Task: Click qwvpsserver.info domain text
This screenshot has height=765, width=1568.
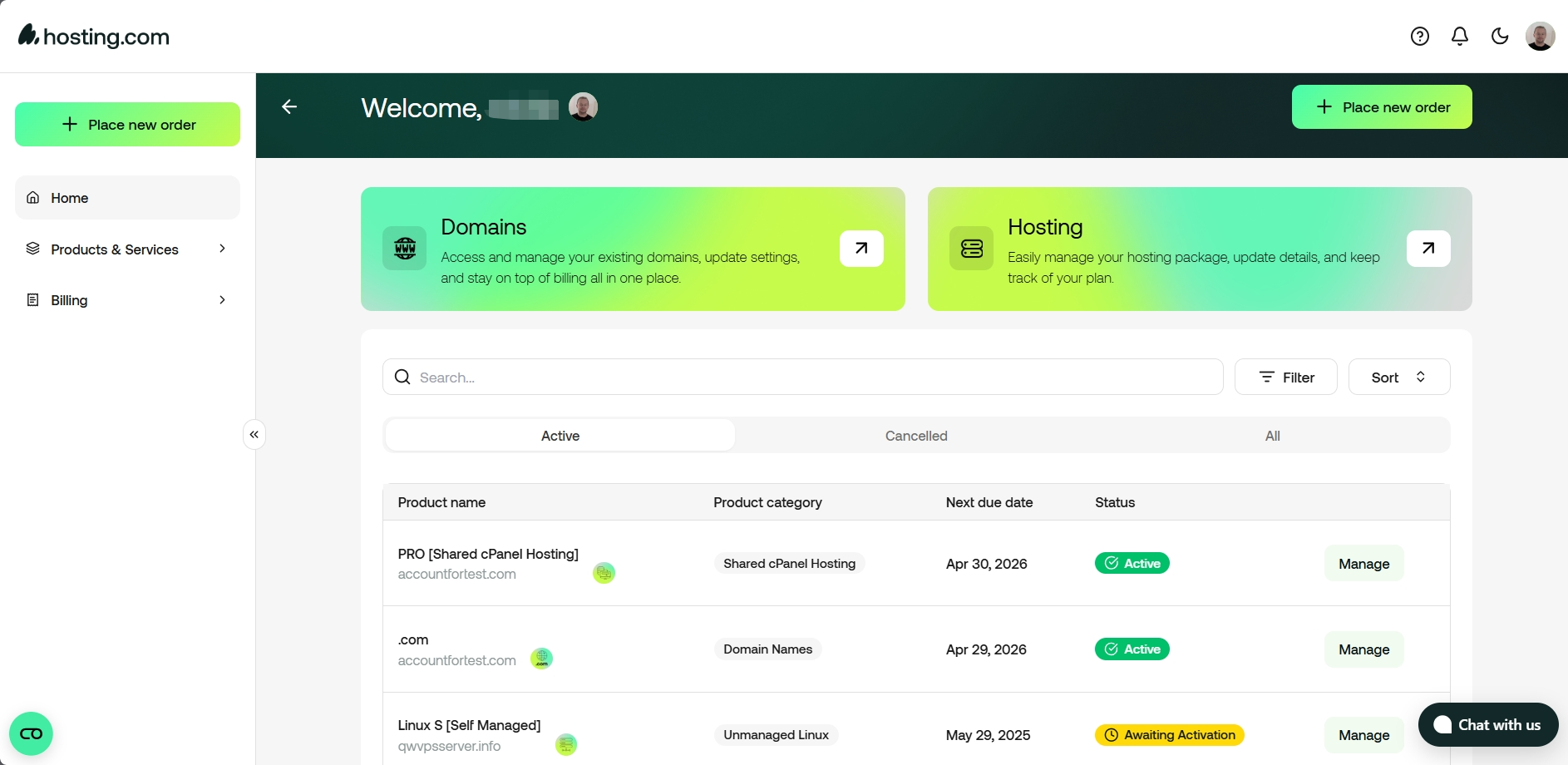Action: 449,746
